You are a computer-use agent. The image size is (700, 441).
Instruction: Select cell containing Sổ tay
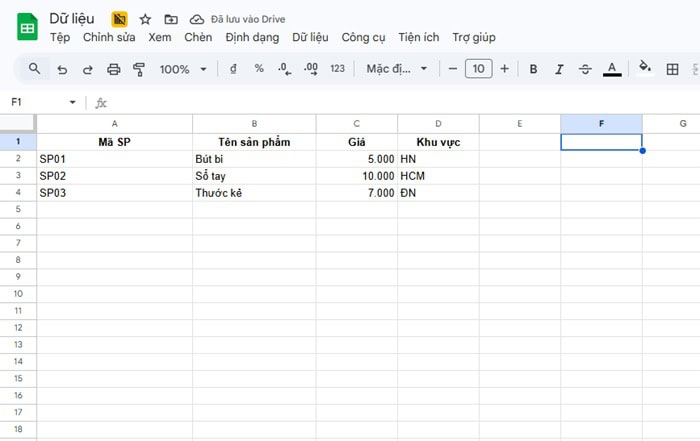[254, 176]
